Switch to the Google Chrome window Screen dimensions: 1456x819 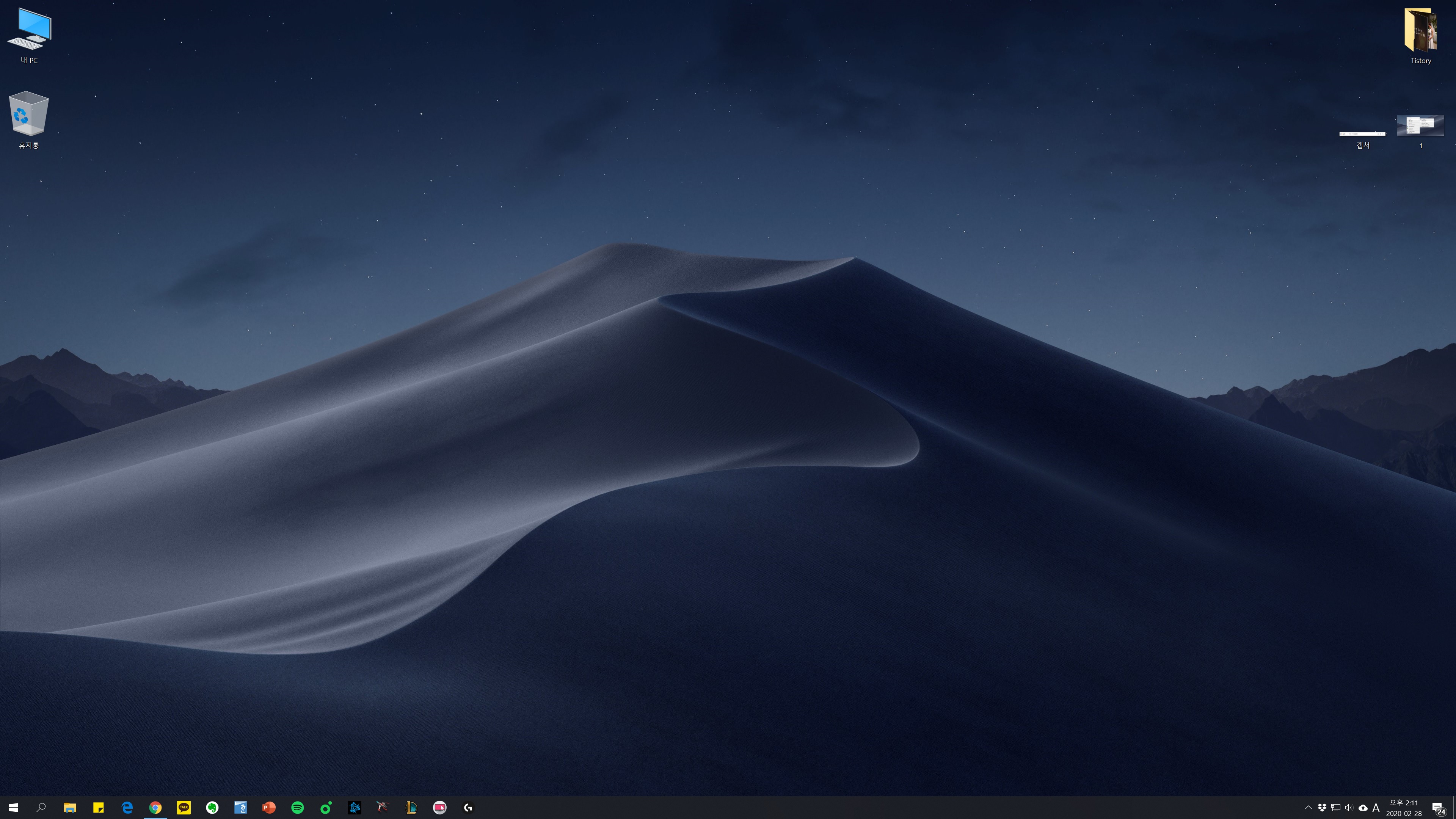pos(155,808)
